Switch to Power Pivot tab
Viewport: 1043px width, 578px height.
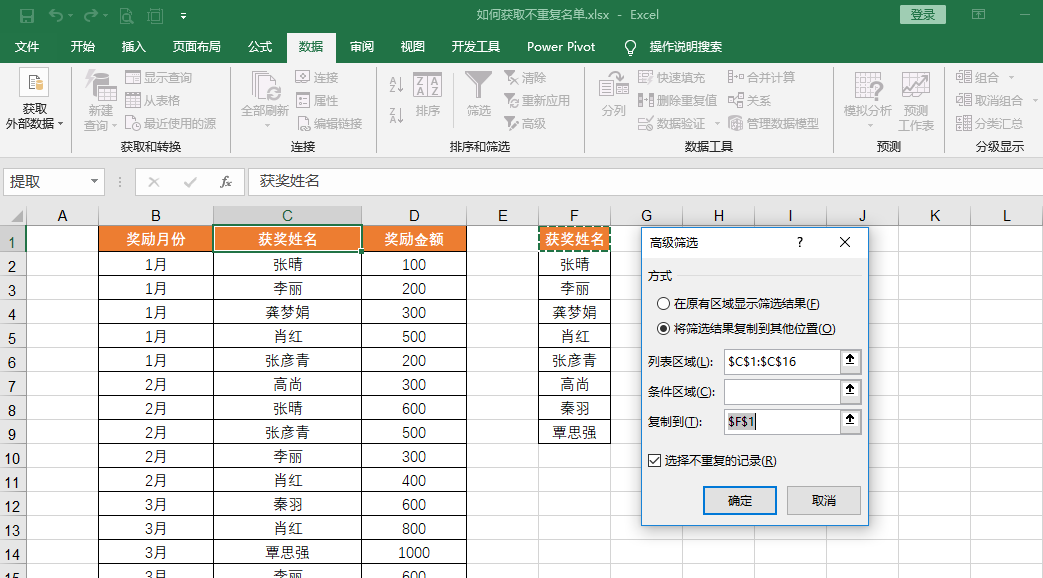click(x=561, y=47)
